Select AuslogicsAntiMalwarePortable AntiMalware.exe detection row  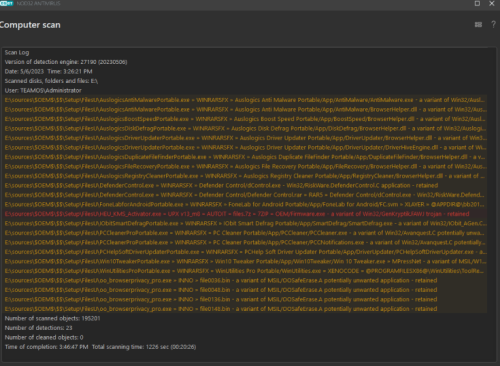click(245, 100)
